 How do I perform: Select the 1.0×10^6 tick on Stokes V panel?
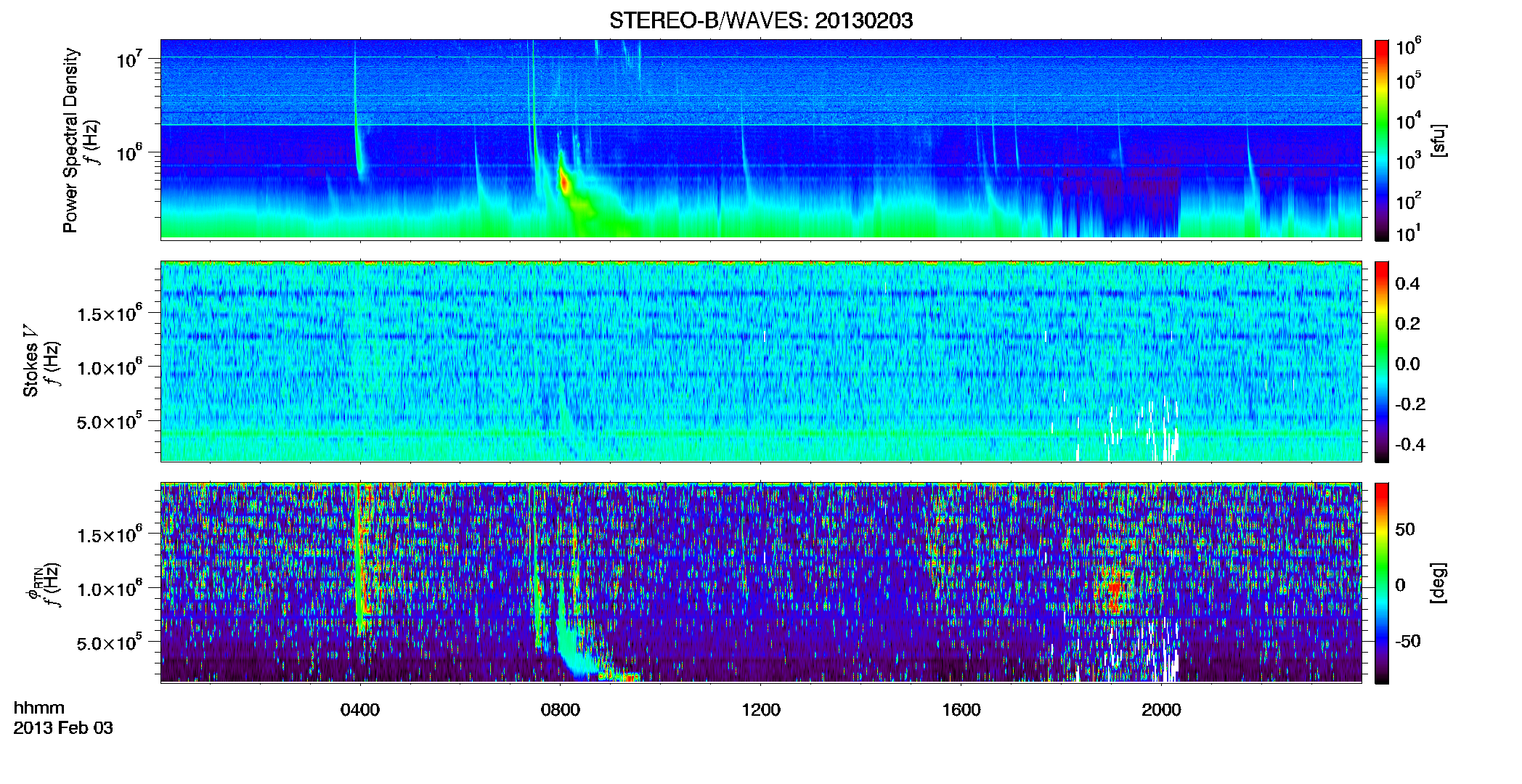coord(110,367)
